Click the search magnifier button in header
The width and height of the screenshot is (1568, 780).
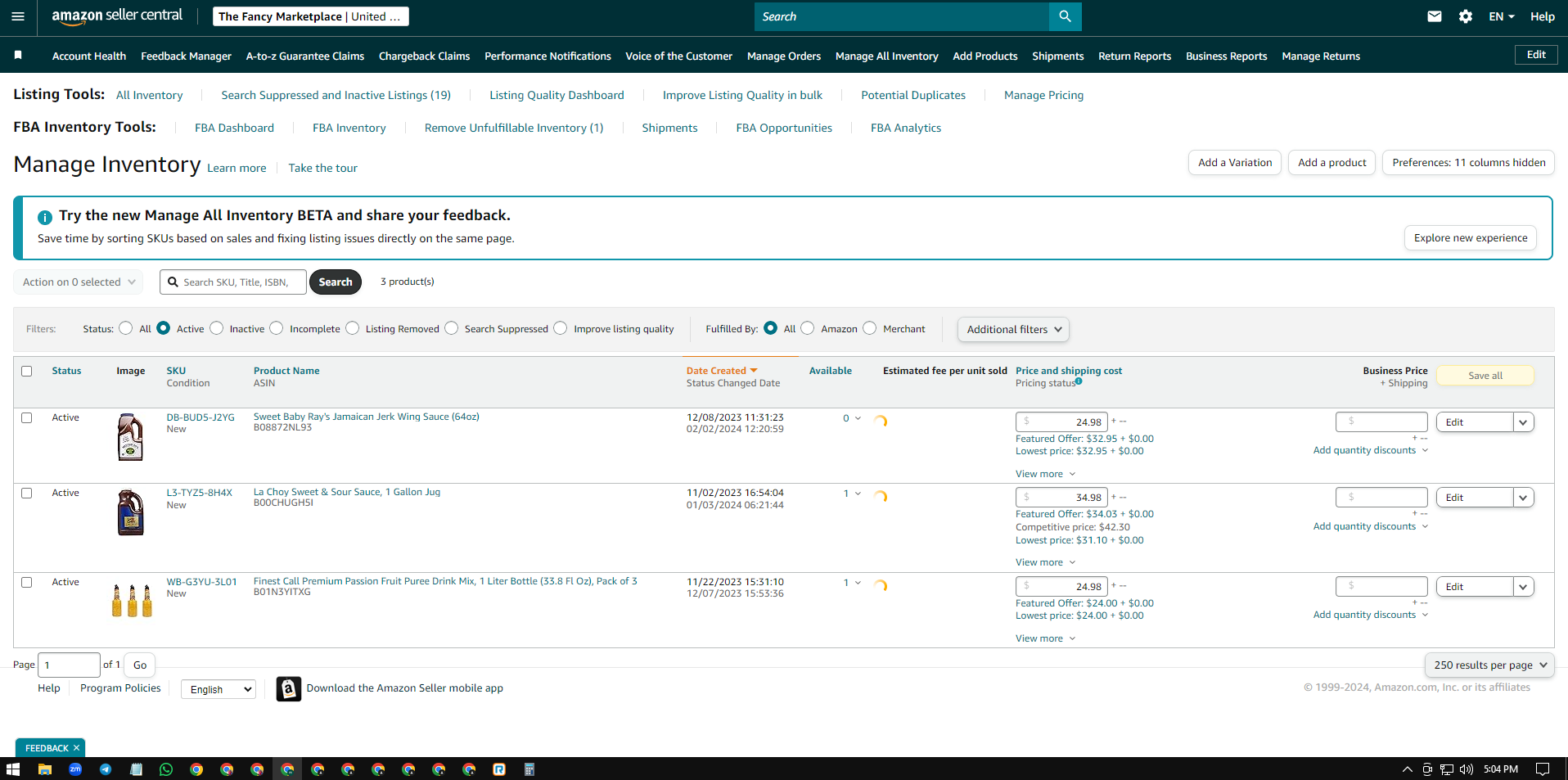point(1065,16)
